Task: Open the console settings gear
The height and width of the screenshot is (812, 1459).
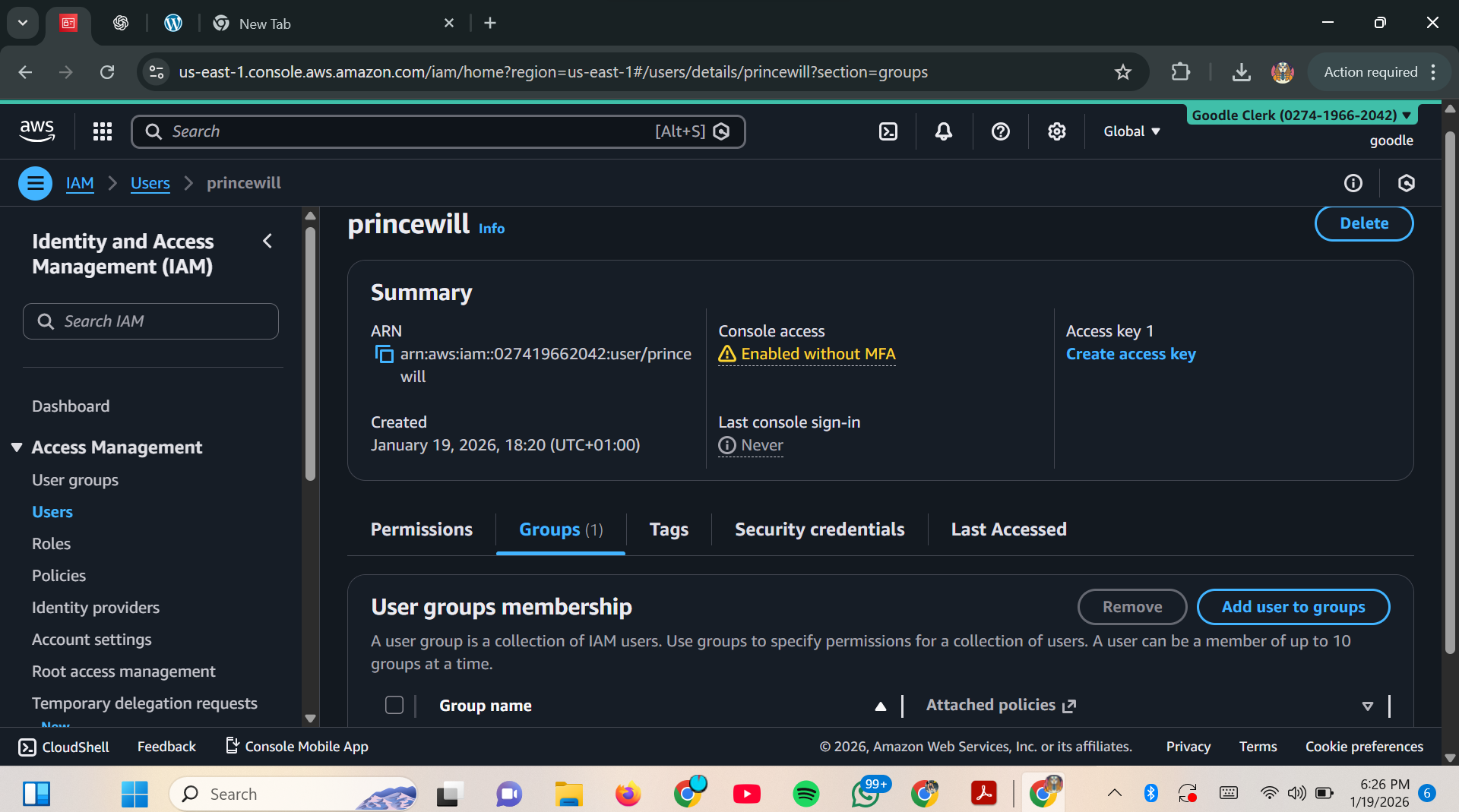Action: (x=1057, y=131)
